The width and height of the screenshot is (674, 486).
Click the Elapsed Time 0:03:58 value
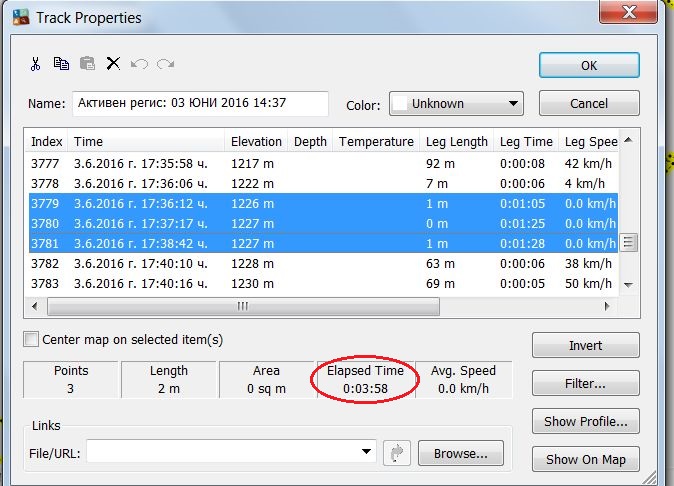pos(365,388)
